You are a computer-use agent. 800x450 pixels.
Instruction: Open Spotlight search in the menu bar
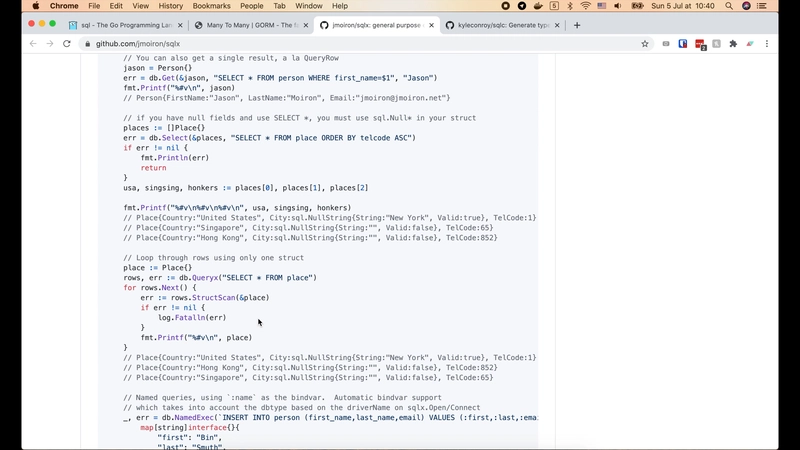pyautogui.click(x=729, y=6)
